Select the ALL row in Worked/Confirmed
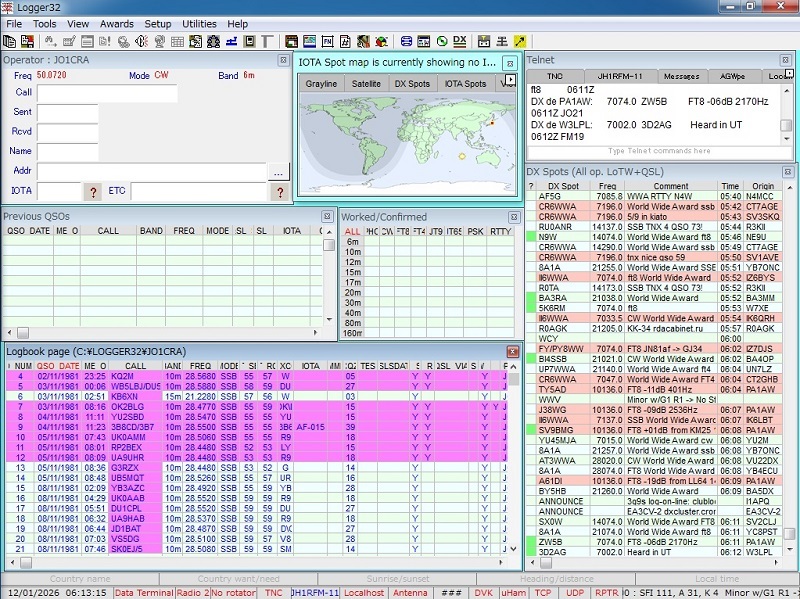Image resolution: width=800 pixels, height=599 pixels. 352,231
